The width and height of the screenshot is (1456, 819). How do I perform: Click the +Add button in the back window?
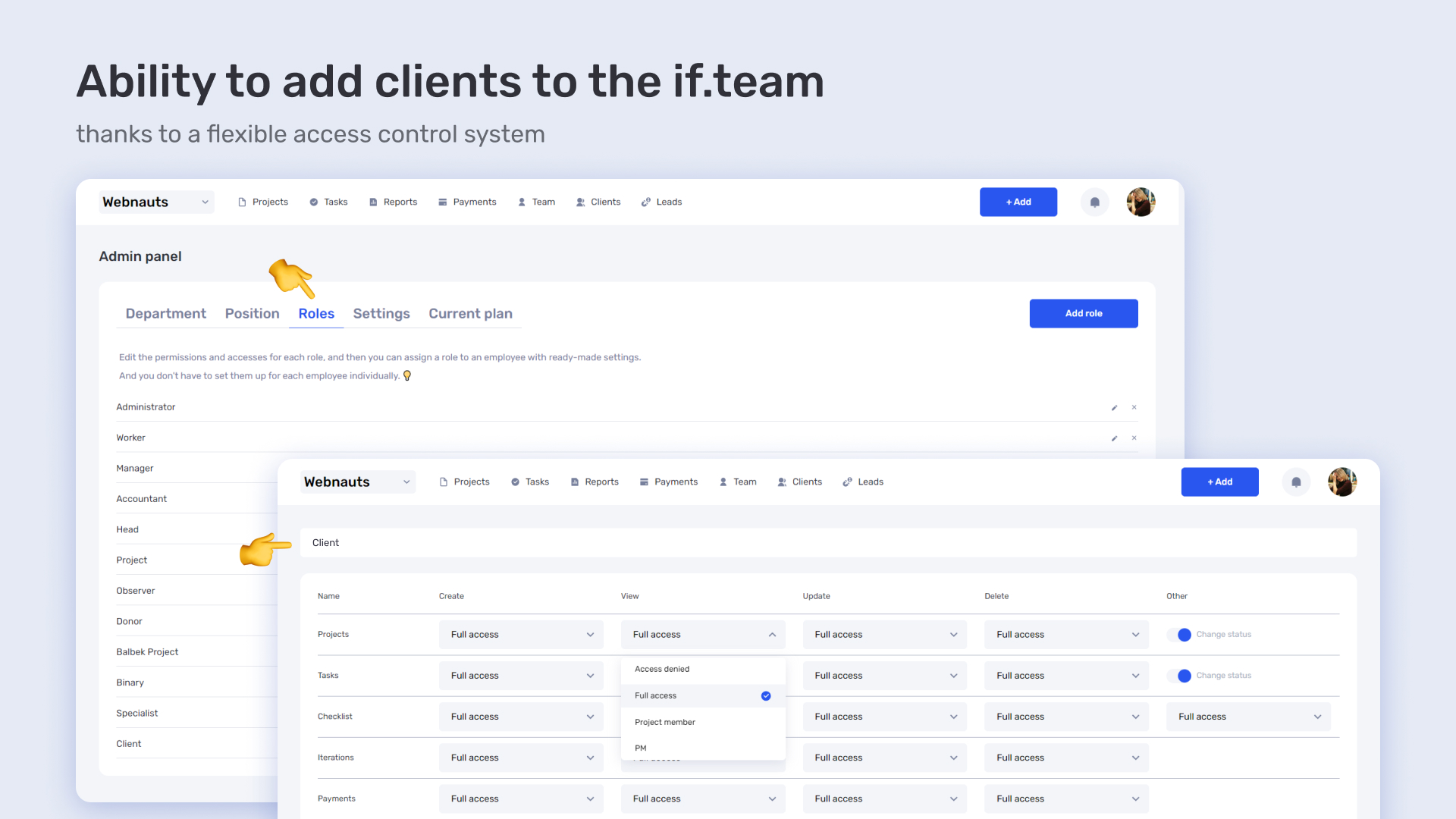tap(1018, 202)
